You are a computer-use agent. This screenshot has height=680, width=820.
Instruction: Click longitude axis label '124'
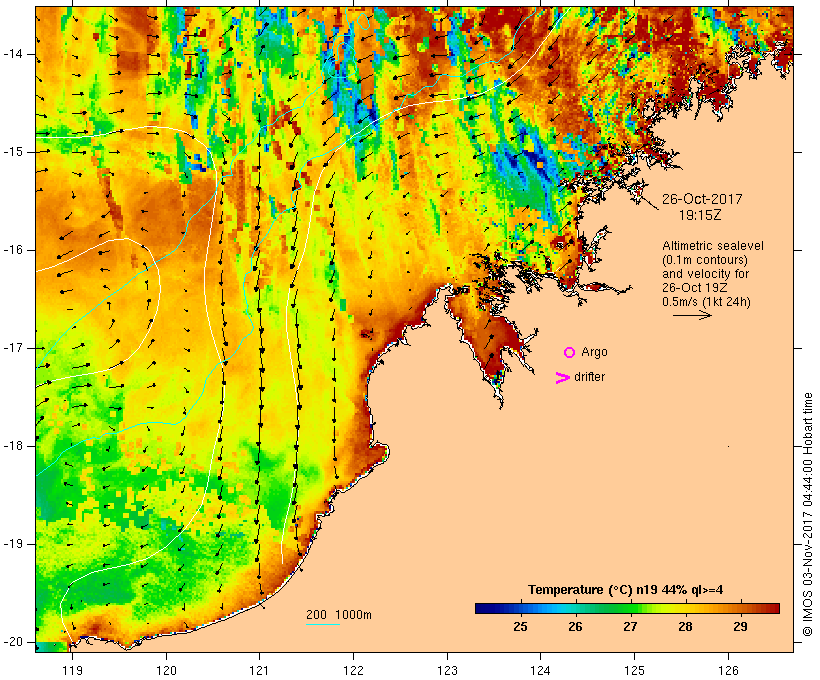(x=540, y=671)
